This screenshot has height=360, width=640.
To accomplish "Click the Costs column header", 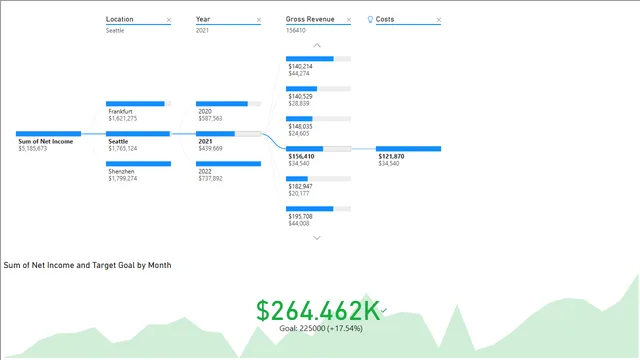I will [x=385, y=19].
